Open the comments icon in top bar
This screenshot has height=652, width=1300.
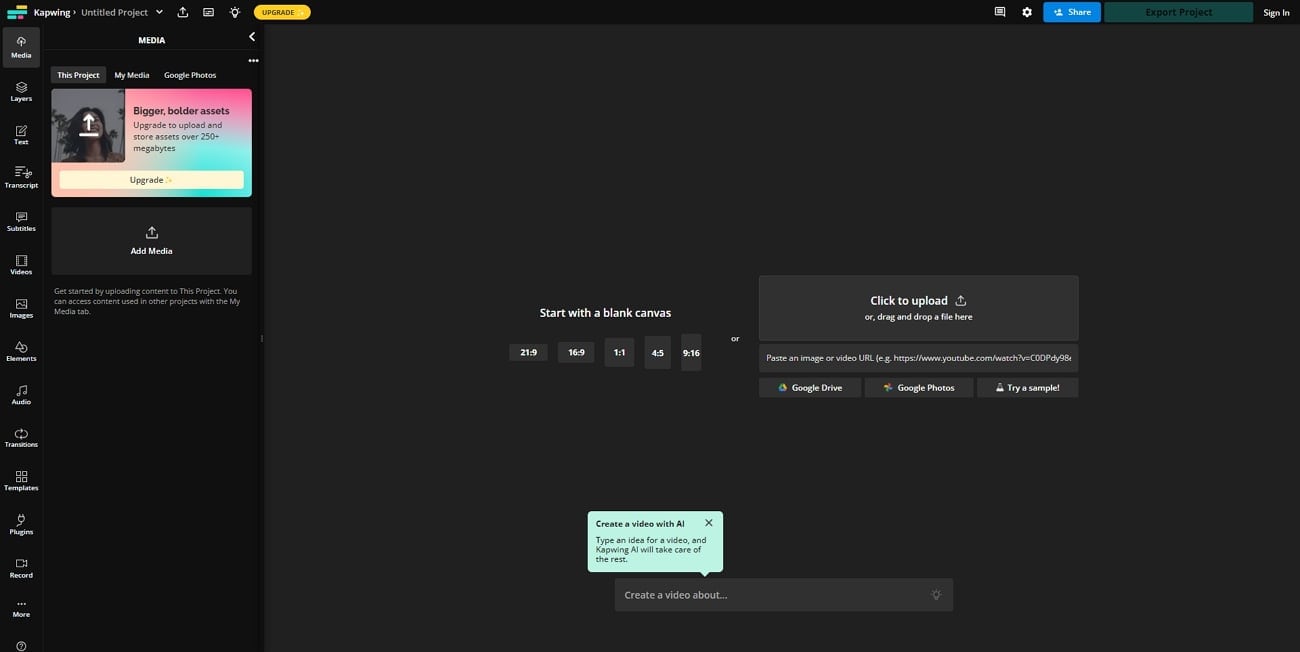coord(1000,12)
